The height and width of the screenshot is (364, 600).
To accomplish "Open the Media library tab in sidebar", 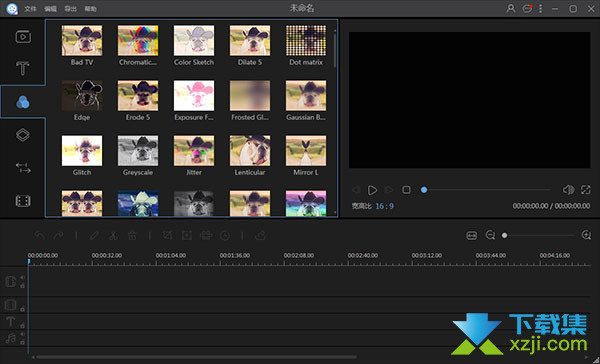I will 23,37.
